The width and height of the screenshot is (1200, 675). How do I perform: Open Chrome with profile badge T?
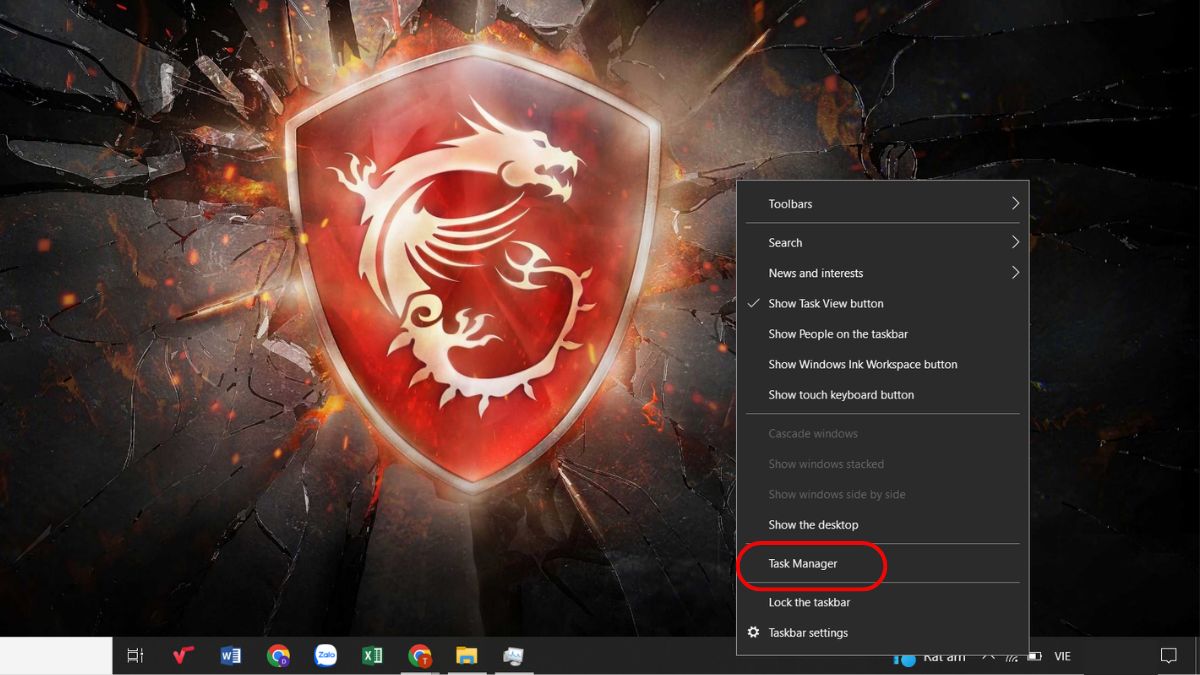420,656
